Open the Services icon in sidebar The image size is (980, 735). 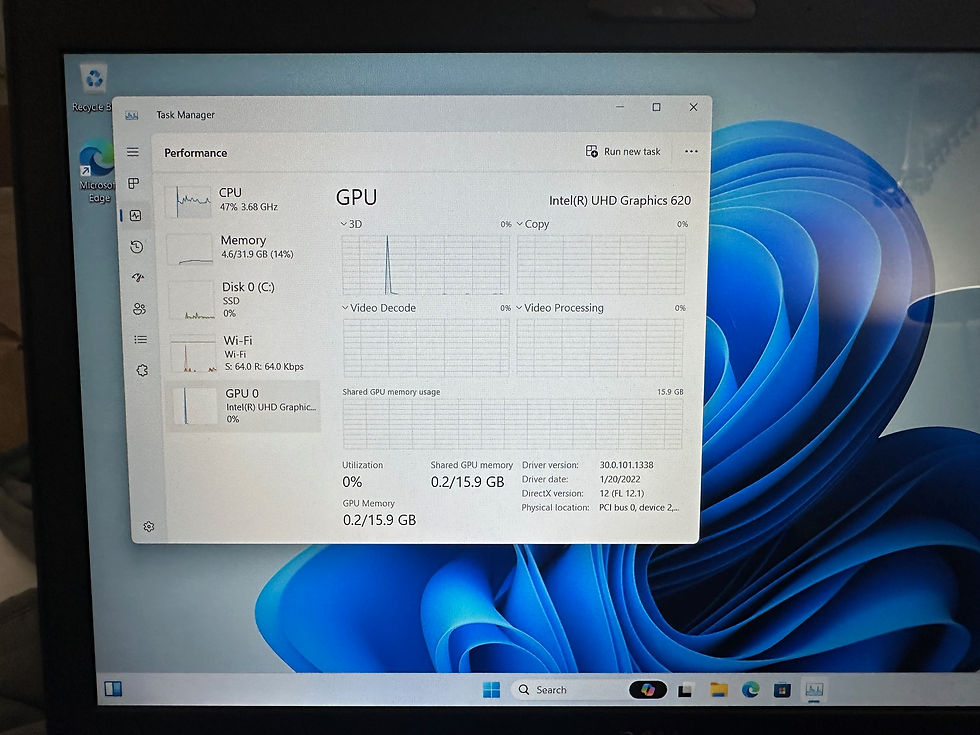(142, 370)
